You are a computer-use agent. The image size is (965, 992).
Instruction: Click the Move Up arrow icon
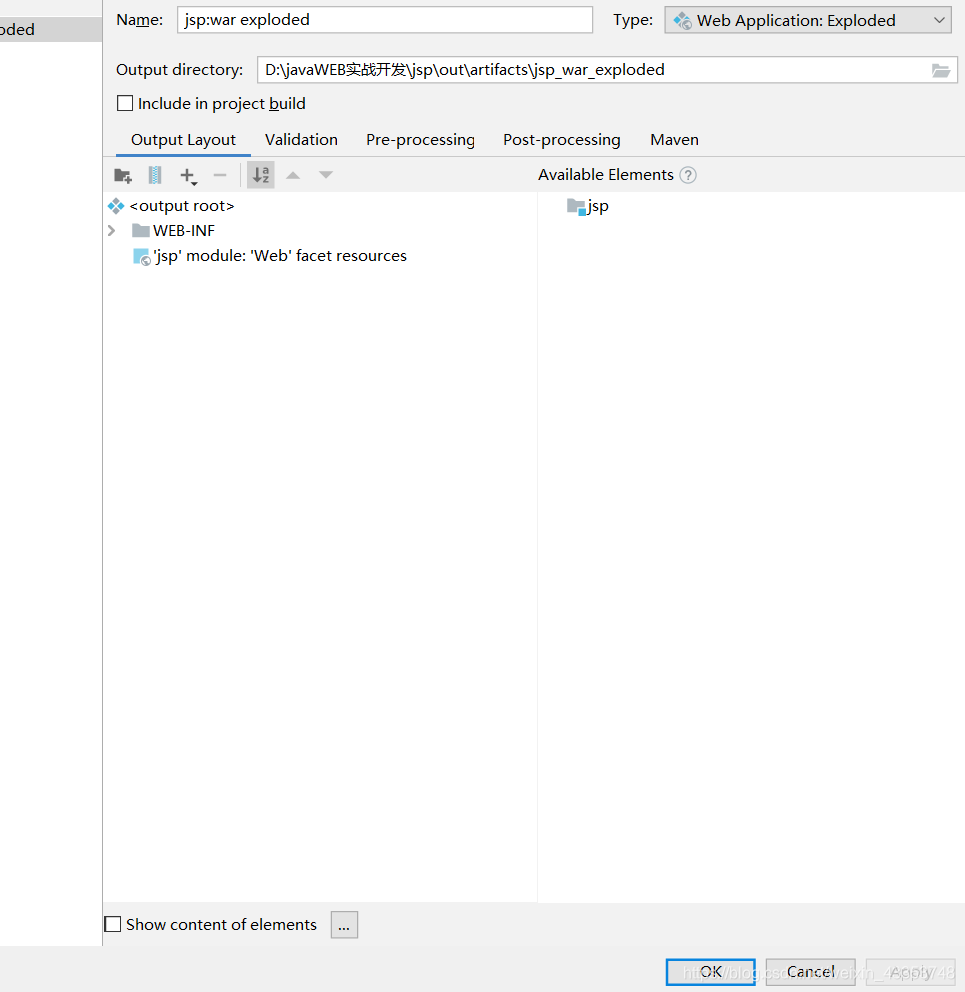(293, 175)
